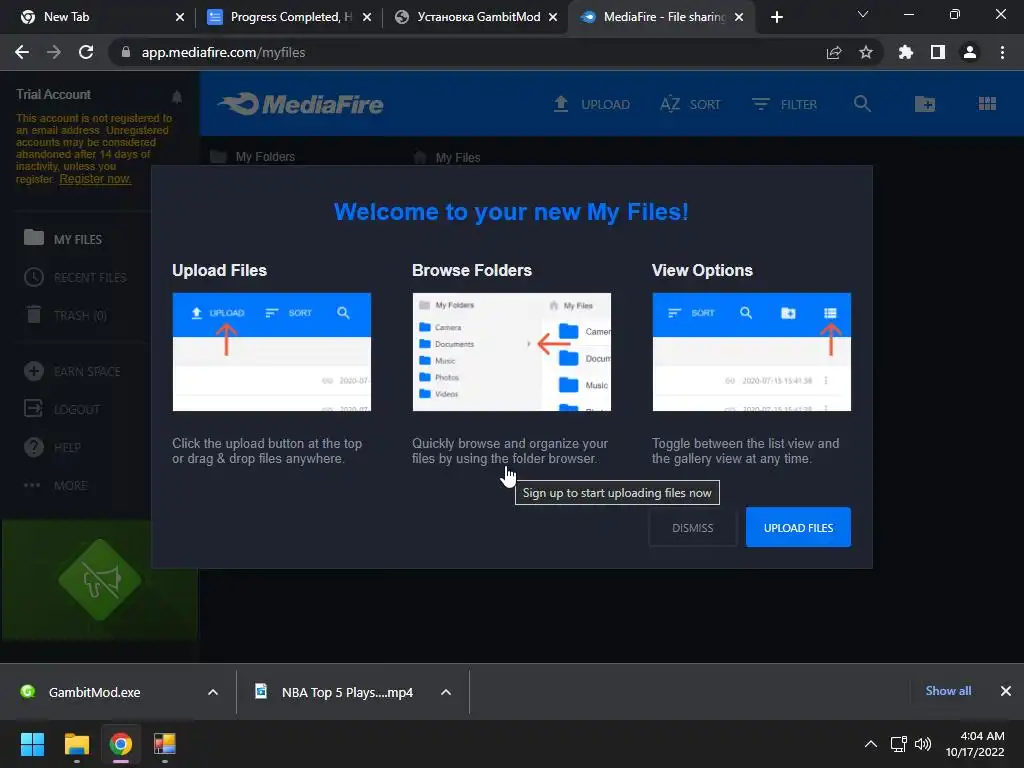Viewport: 1024px width, 768px height.
Task: Go back in browser
Action: [x=22, y=52]
